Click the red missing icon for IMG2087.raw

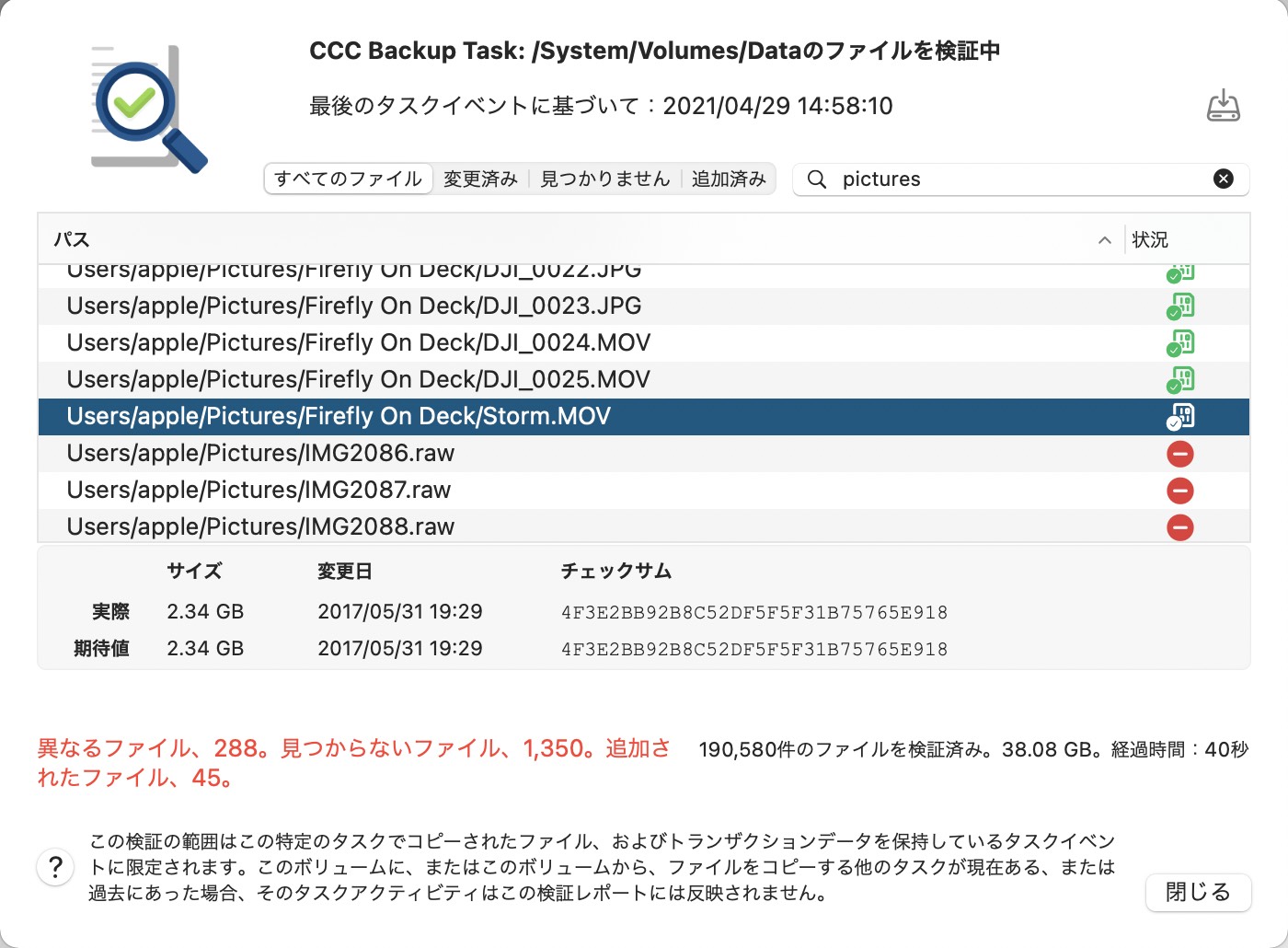point(1180,491)
